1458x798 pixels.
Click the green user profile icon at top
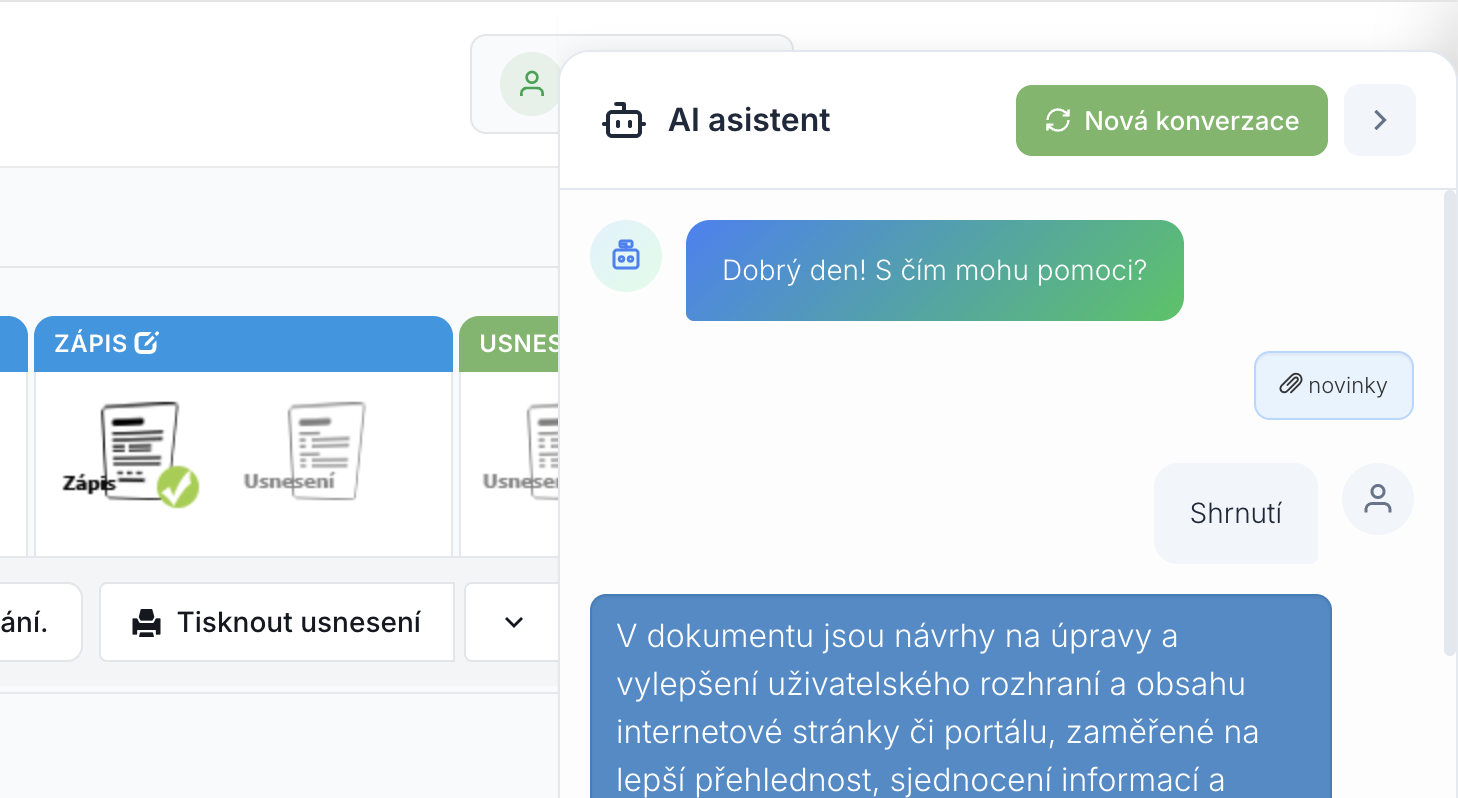click(532, 84)
